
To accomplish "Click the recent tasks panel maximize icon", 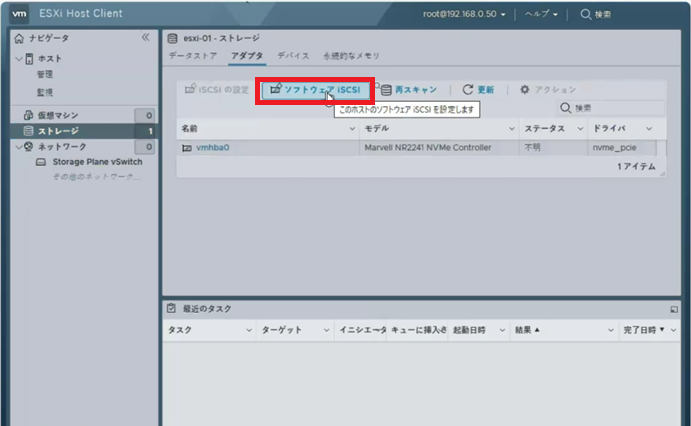I will pos(673,310).
